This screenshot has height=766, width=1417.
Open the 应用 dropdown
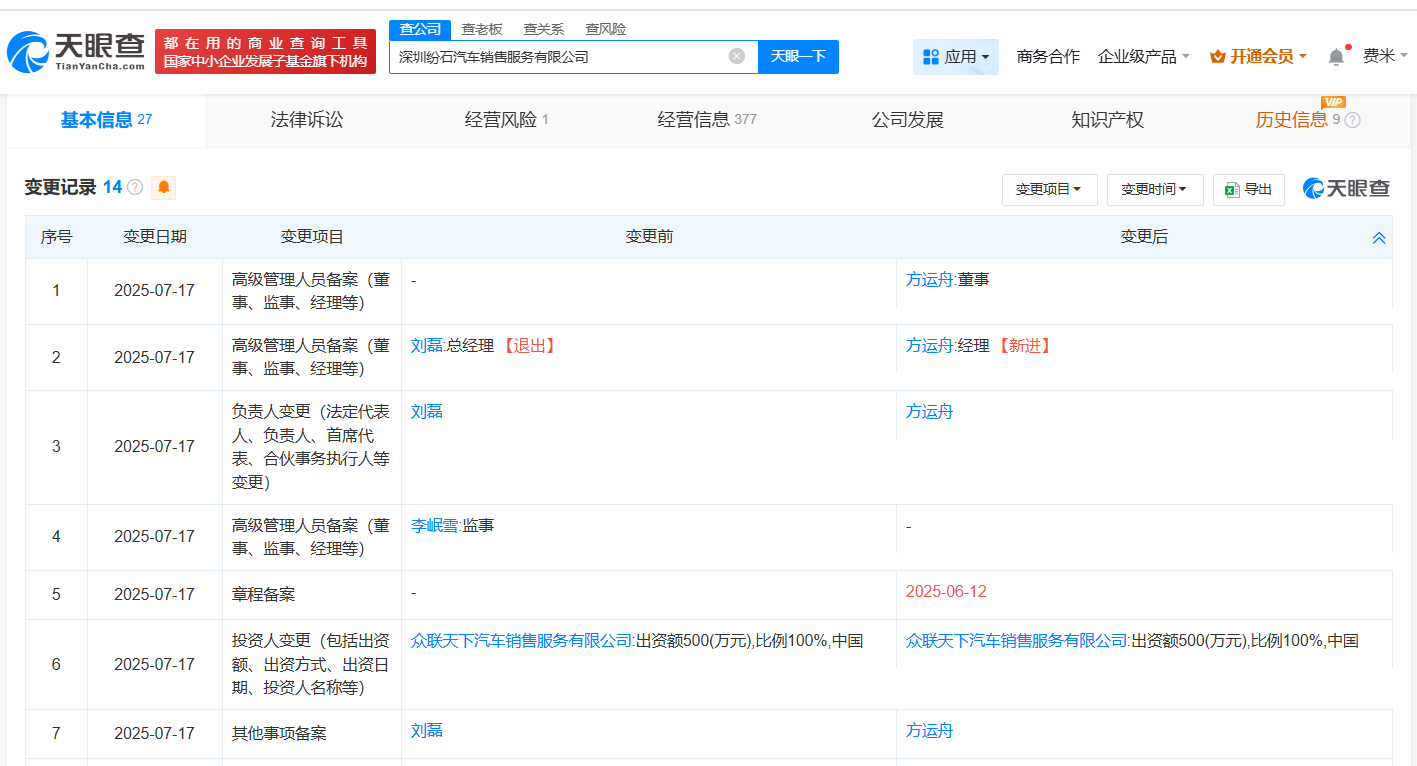coord(955,57)
